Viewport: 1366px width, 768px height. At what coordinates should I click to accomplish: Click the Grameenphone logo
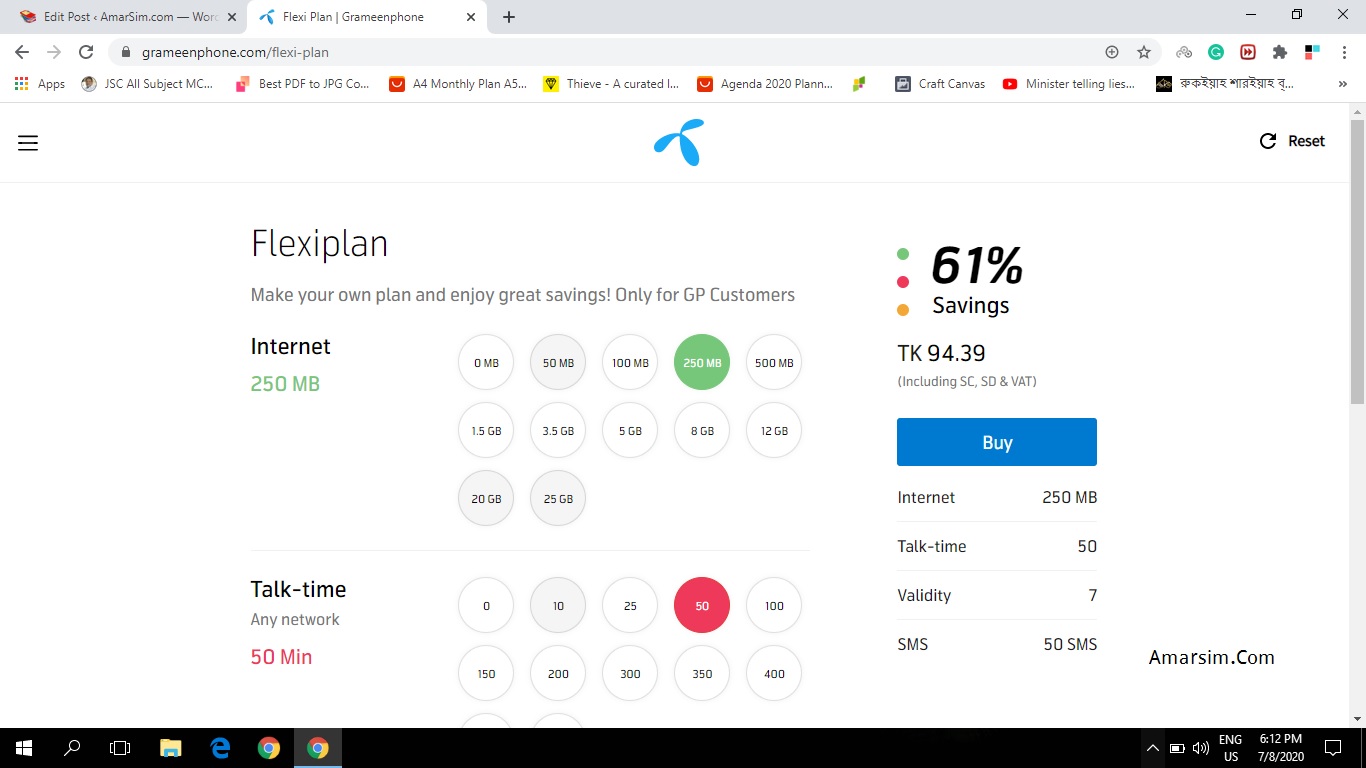(680, 142)
